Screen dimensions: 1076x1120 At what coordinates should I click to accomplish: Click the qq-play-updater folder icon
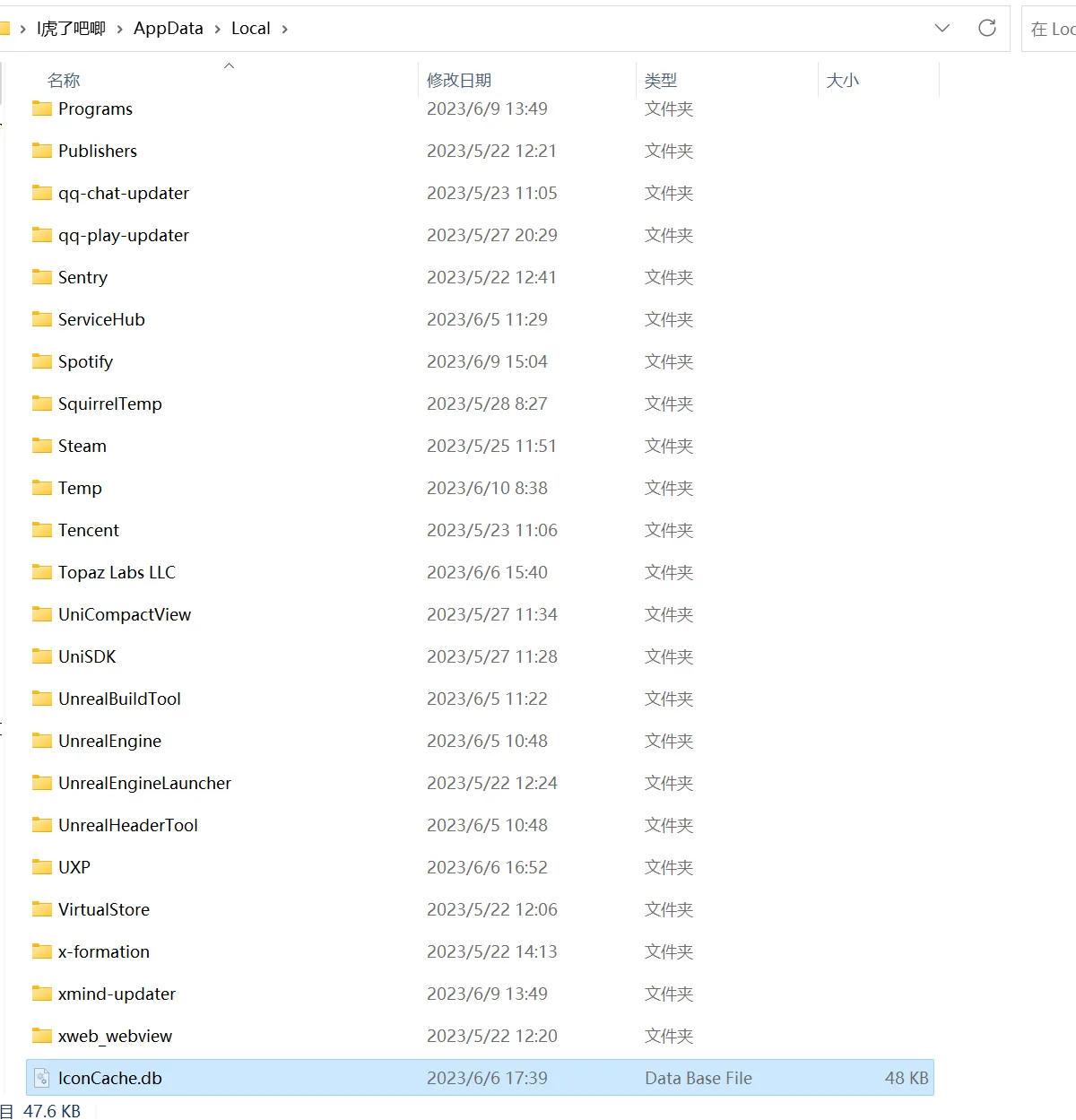coord(42,235)
